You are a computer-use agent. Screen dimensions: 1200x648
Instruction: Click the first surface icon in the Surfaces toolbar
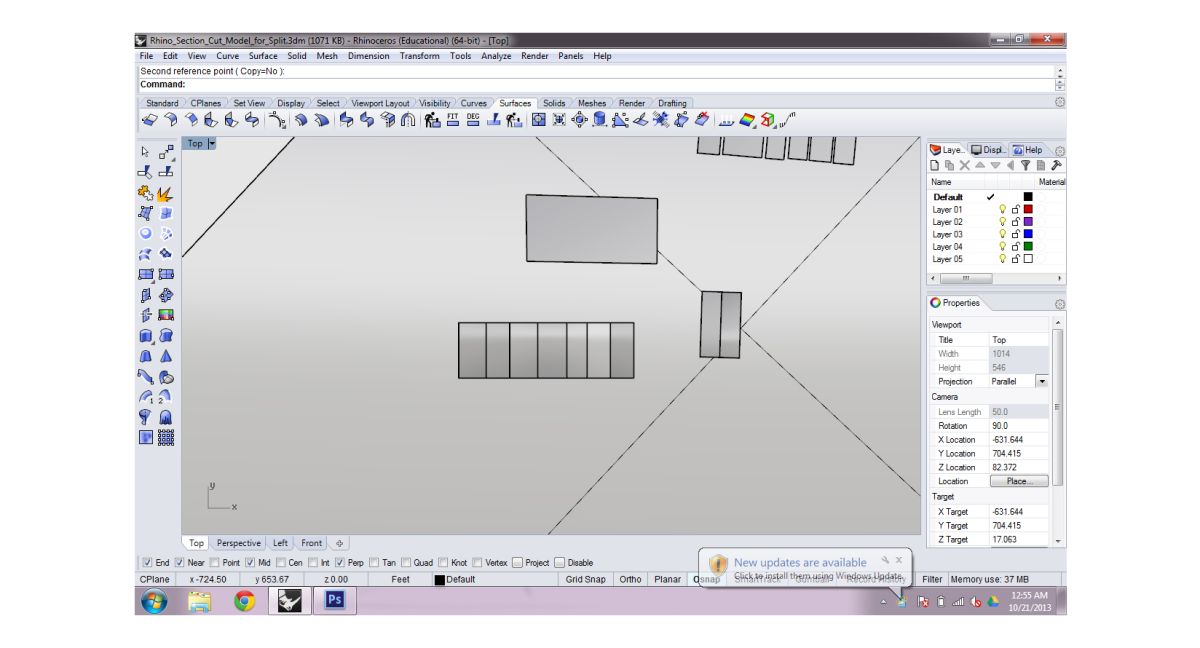[x=150, y=119]
